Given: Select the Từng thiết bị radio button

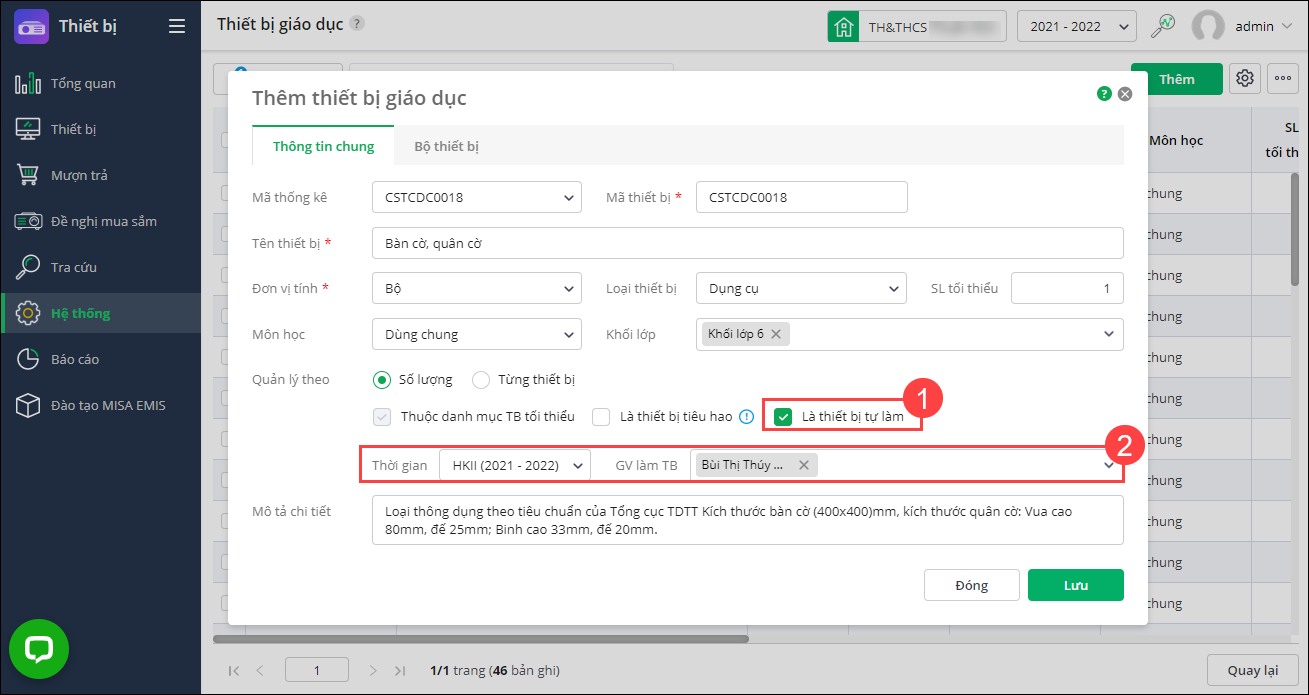Looking at the screenshot, I should 481,380.
